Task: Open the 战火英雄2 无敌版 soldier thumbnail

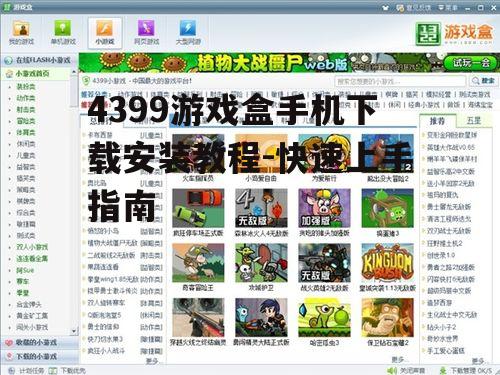Action: (324, 263)
